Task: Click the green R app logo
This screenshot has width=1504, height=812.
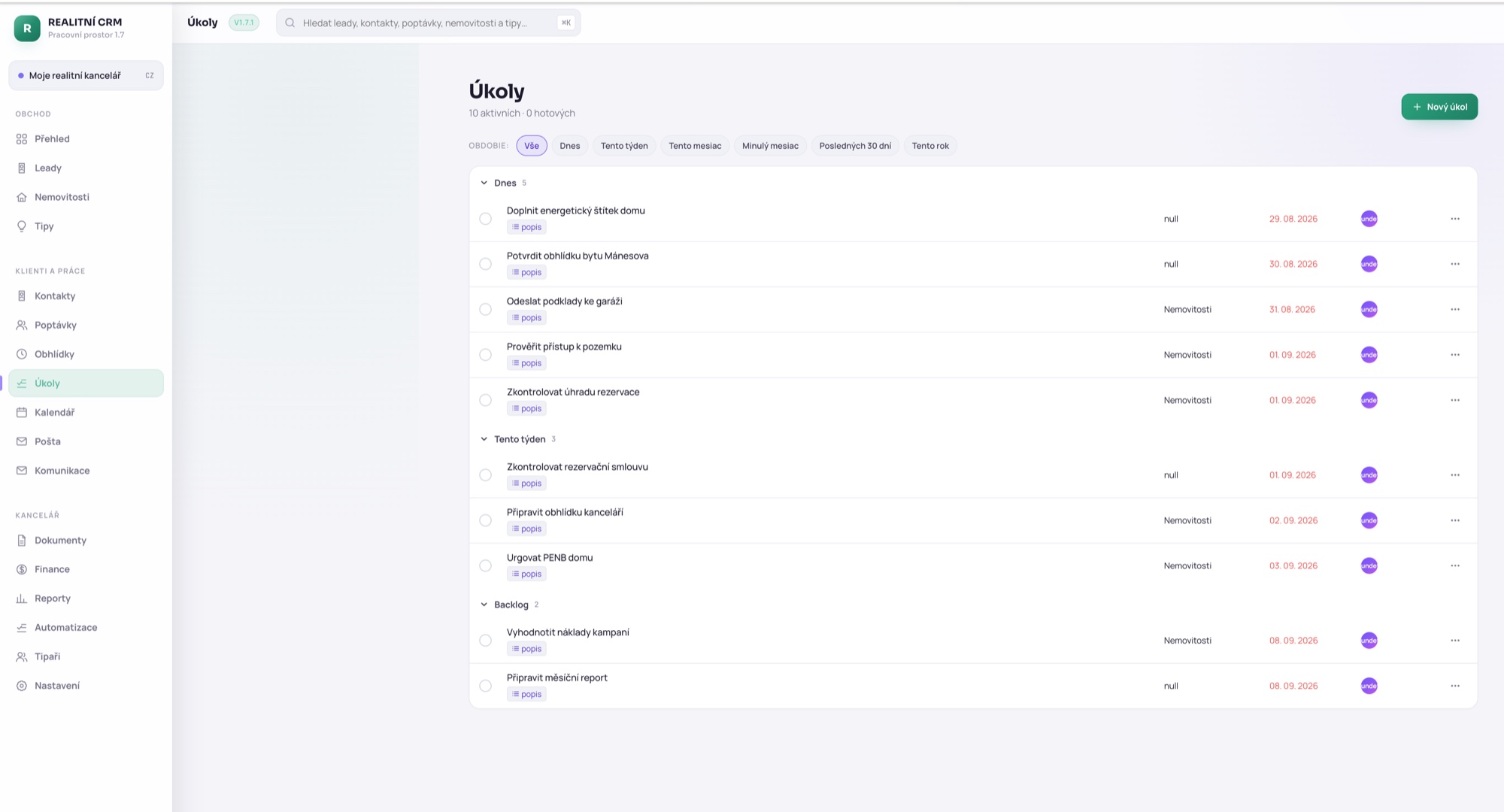Action: tap(27, 29)
